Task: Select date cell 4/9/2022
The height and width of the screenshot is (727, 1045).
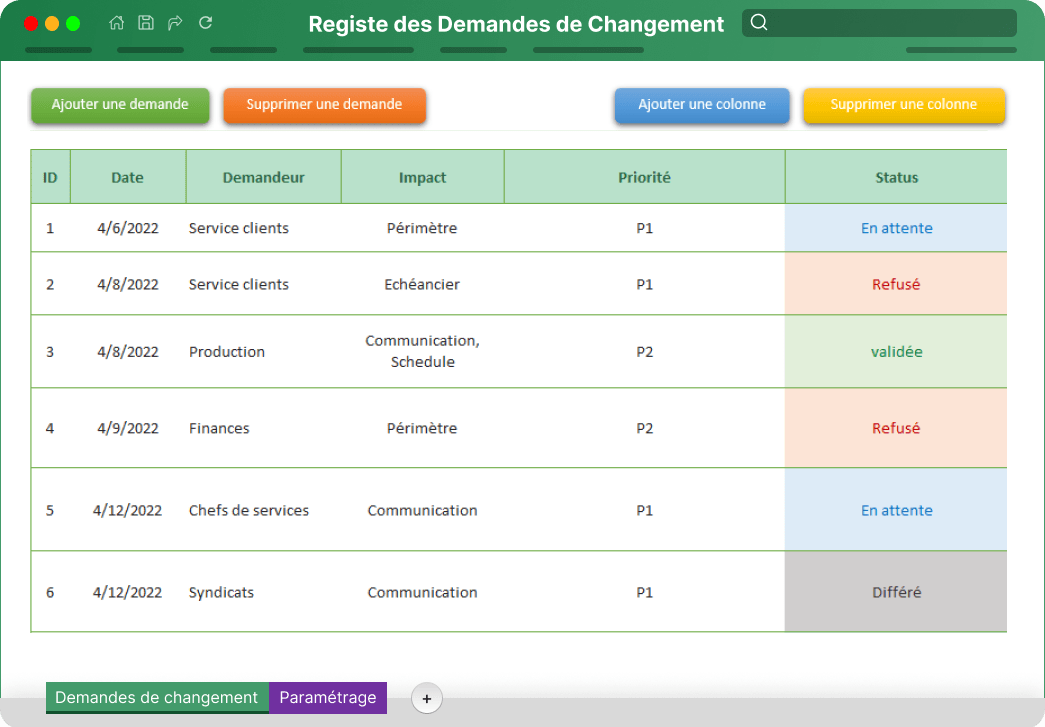Action: (x=128, y=428)
